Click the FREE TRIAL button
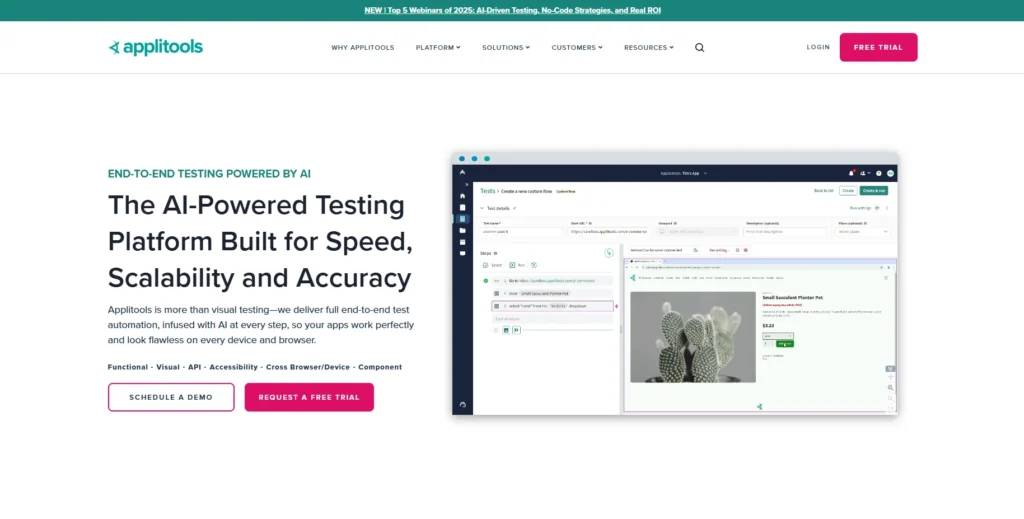Screen dimensions: 1024x519 click(878, 47)
